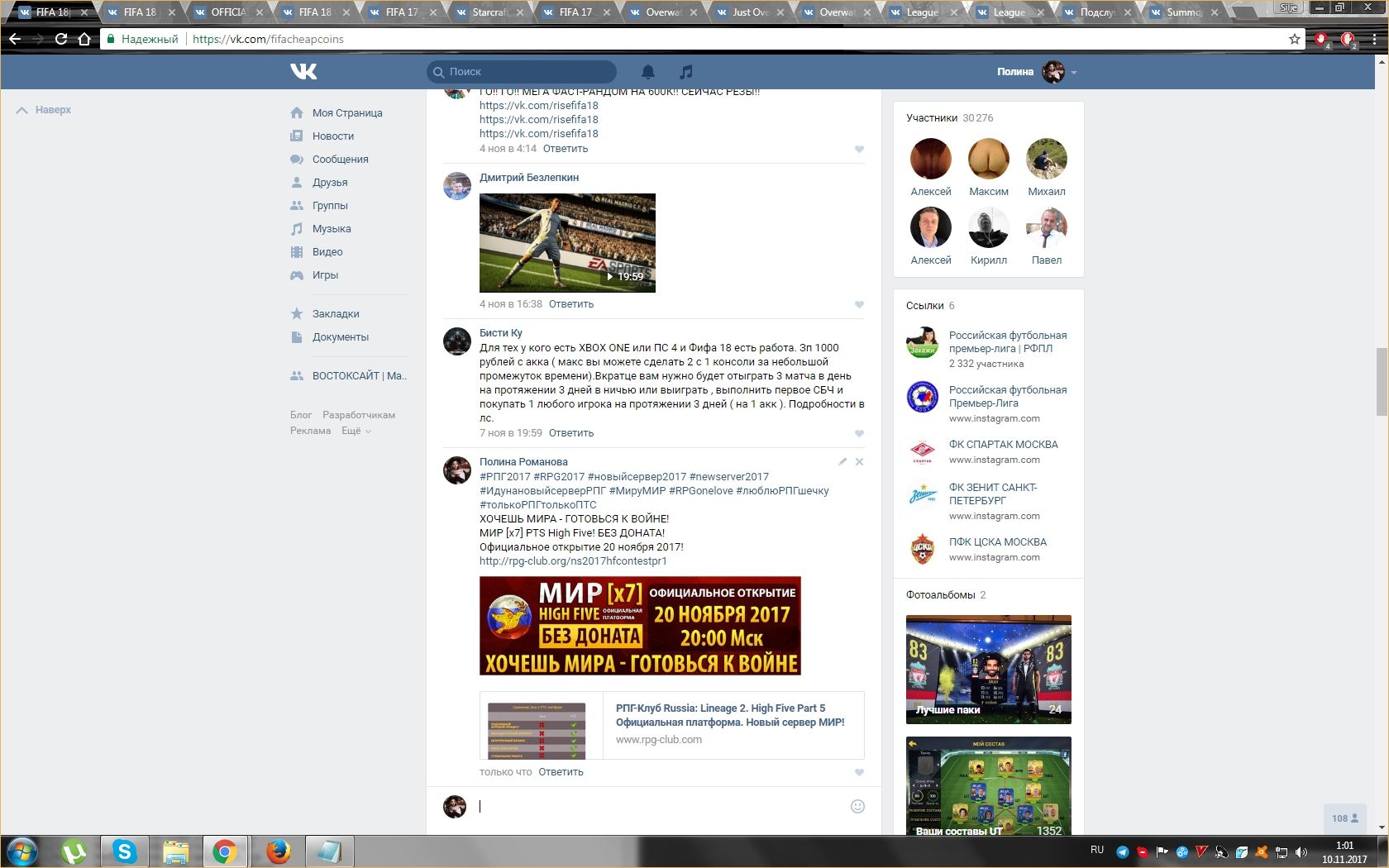Open member Кирилл's avatar
Viewport: 1389px width, 868px height.
pyautogui.click(x=989, y=227)
